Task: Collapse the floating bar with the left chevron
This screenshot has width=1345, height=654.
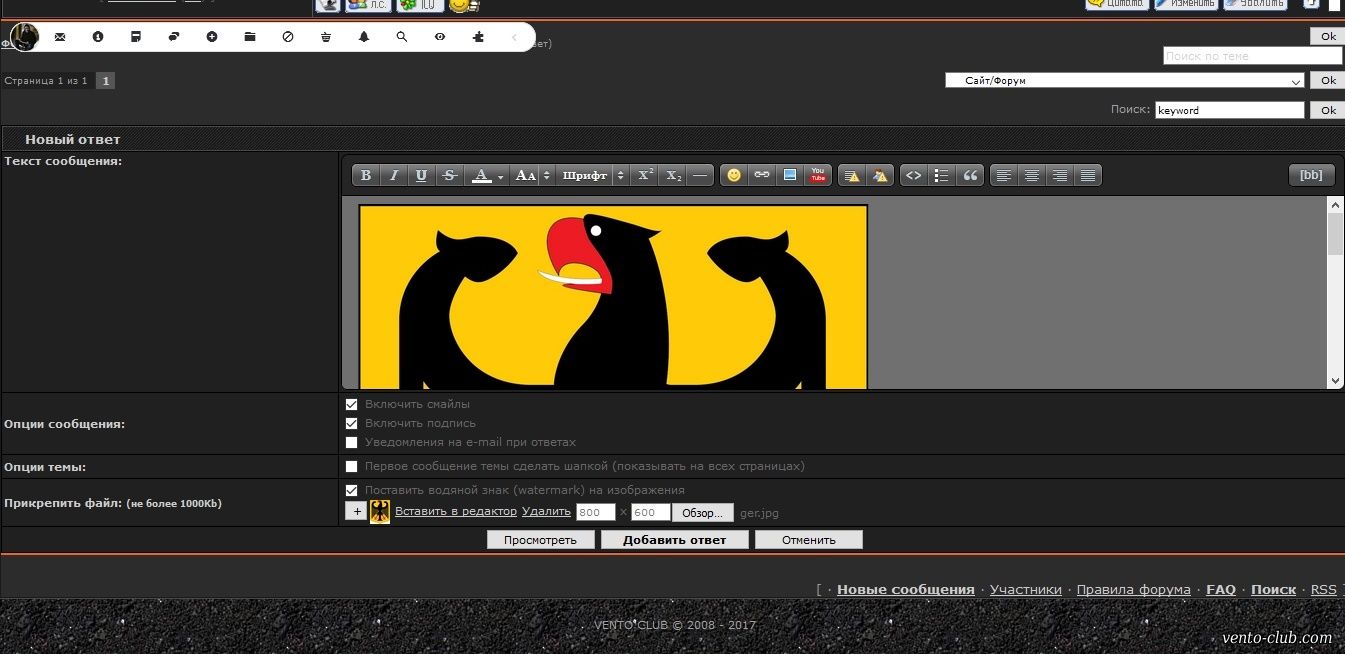Action: coord(515,37)
